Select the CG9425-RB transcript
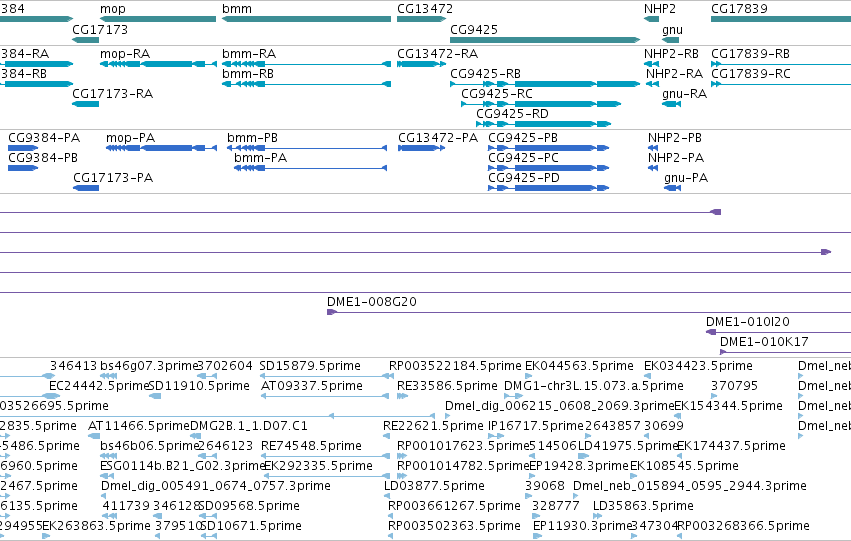Image resolution: width=851 pixels, height=541 pixels. [545, 84]
